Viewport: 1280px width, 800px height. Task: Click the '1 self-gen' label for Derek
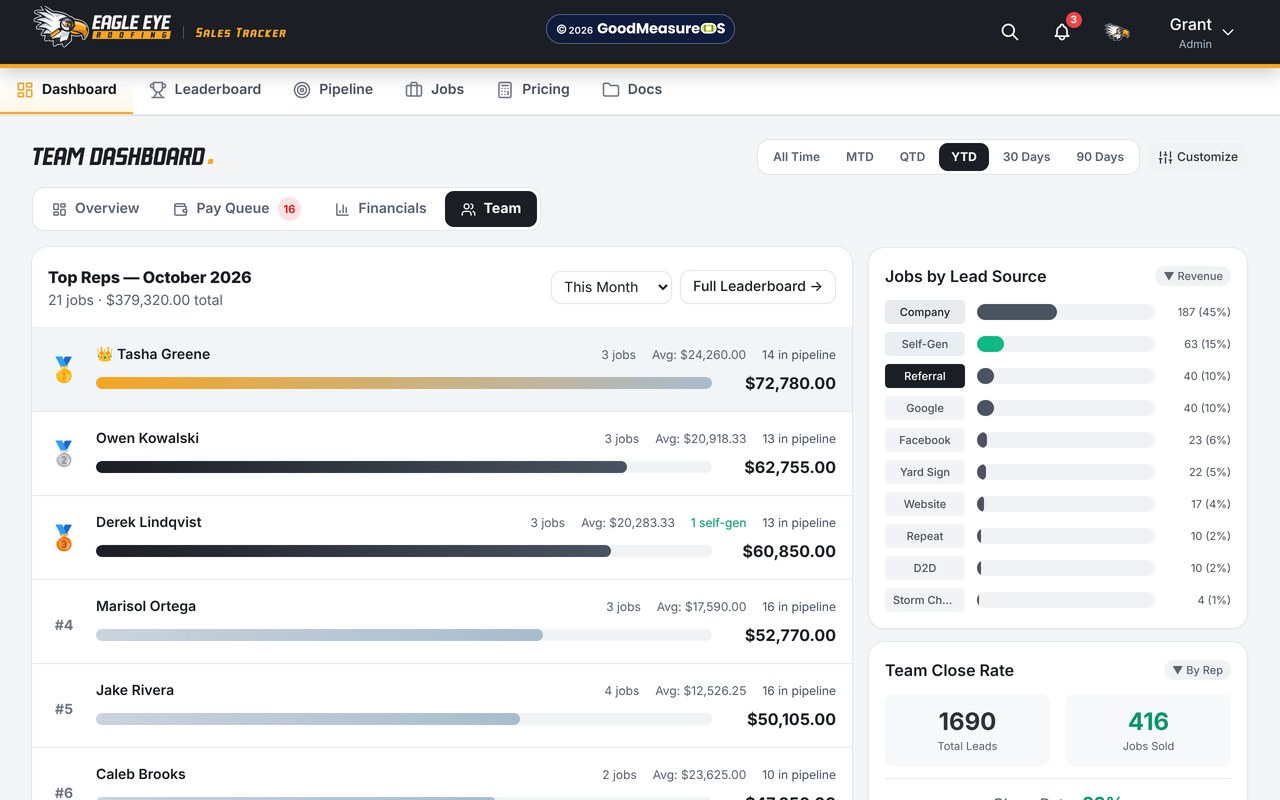[x=718, y=523]
